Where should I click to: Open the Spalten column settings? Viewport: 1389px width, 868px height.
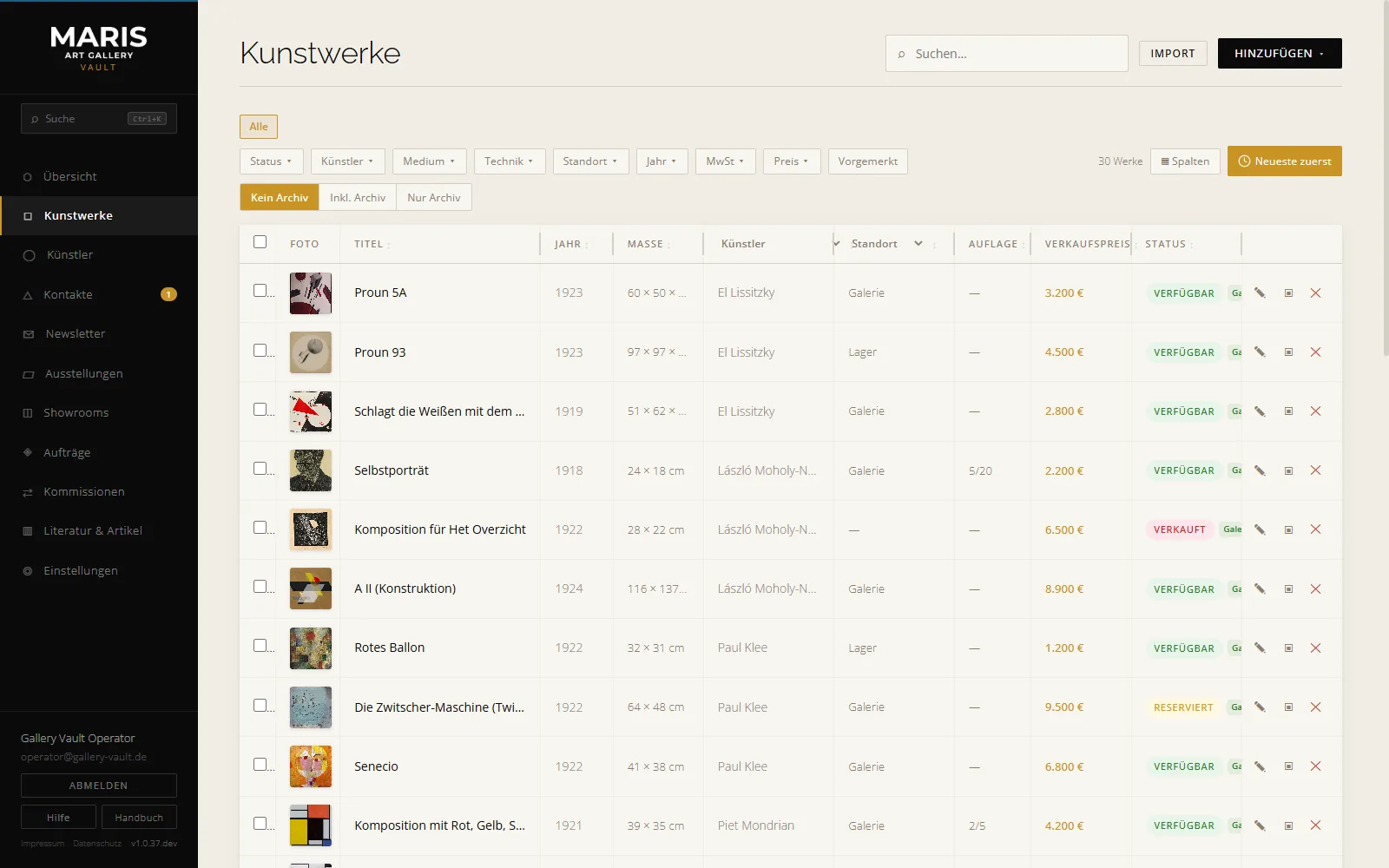[1185, 161]
